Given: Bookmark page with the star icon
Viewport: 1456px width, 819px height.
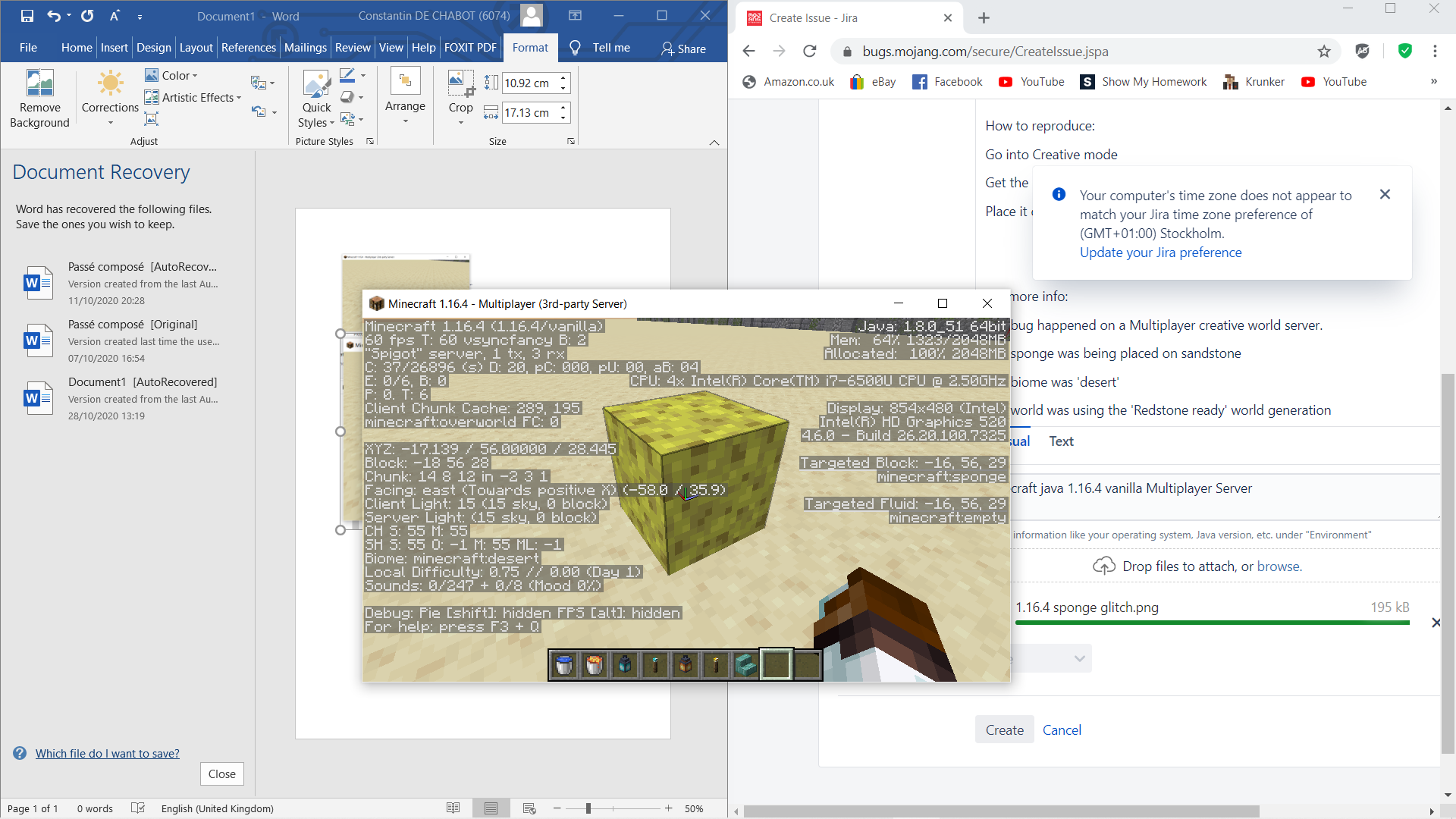Looking at the screenshot, I should 1324,52.
